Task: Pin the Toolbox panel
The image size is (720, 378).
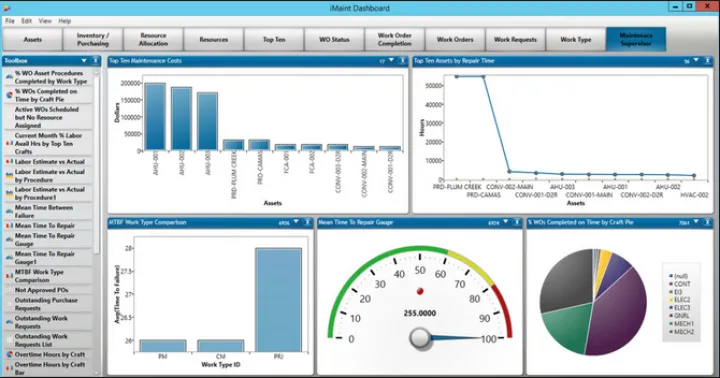Action: click(96, 61)
